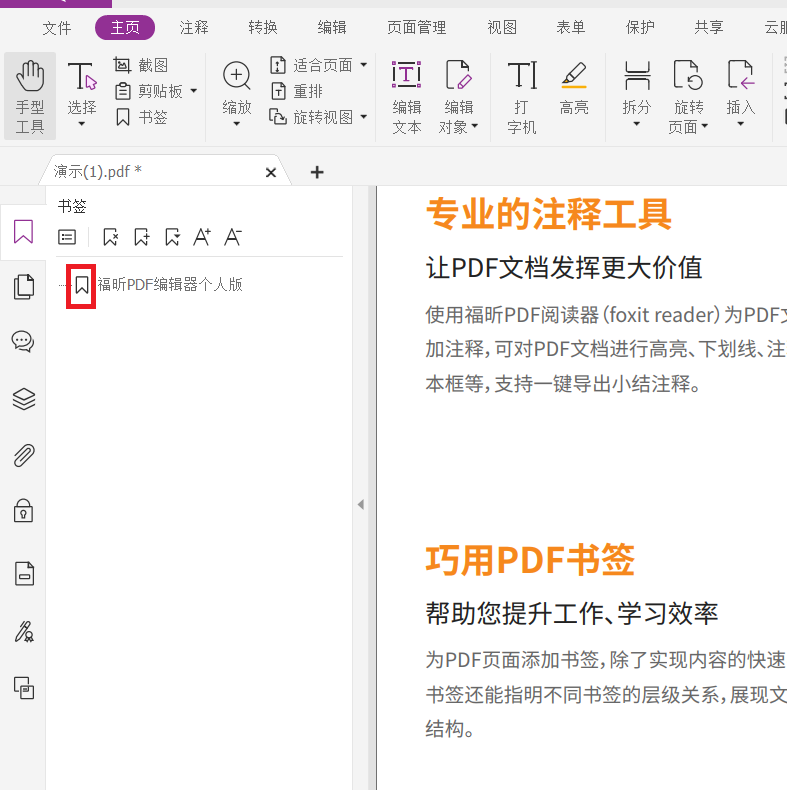Switch to the Home (主页) tab

click(x=125, y=27)
